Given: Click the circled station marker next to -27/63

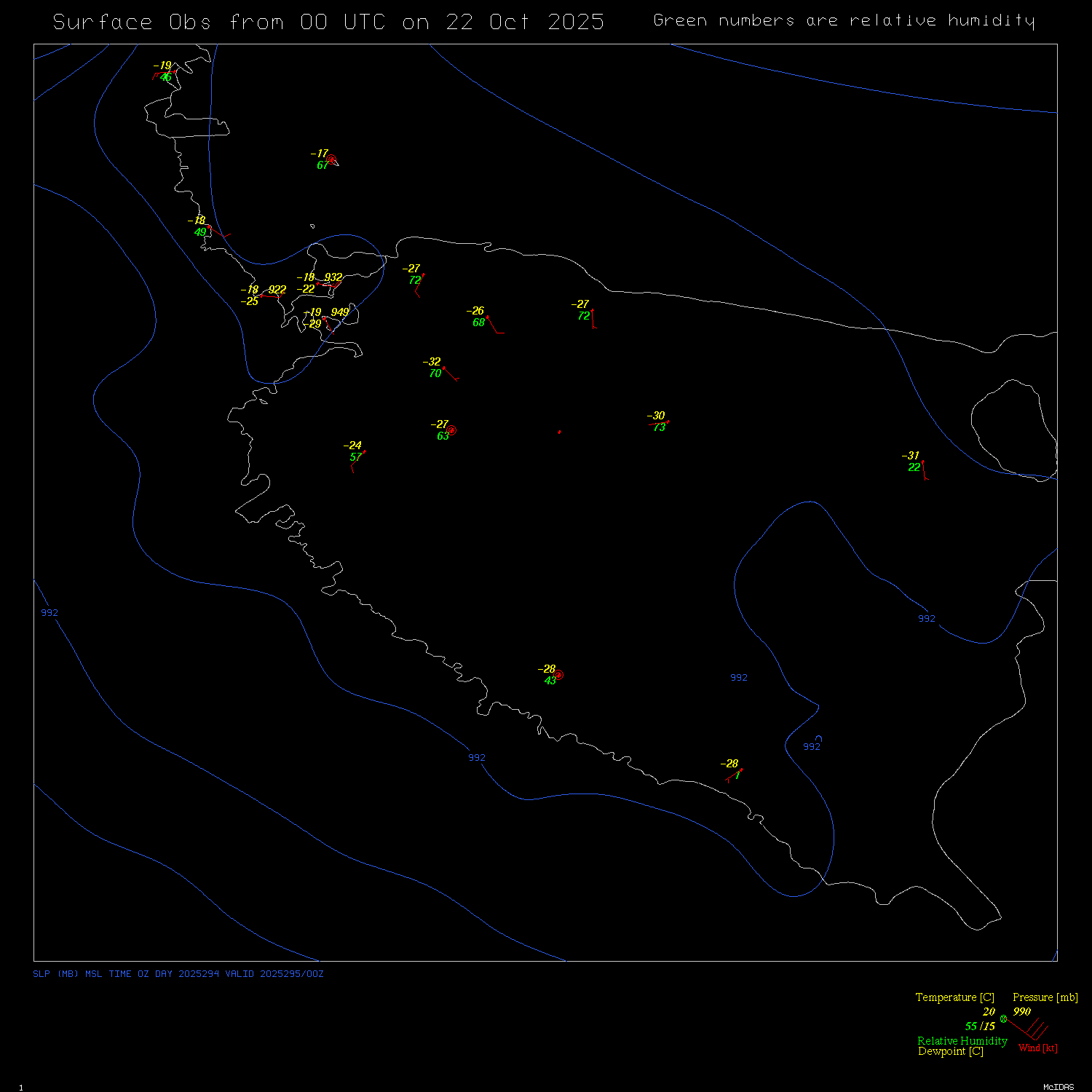Looking at the screenshot, I should click(x=451, y=430).
